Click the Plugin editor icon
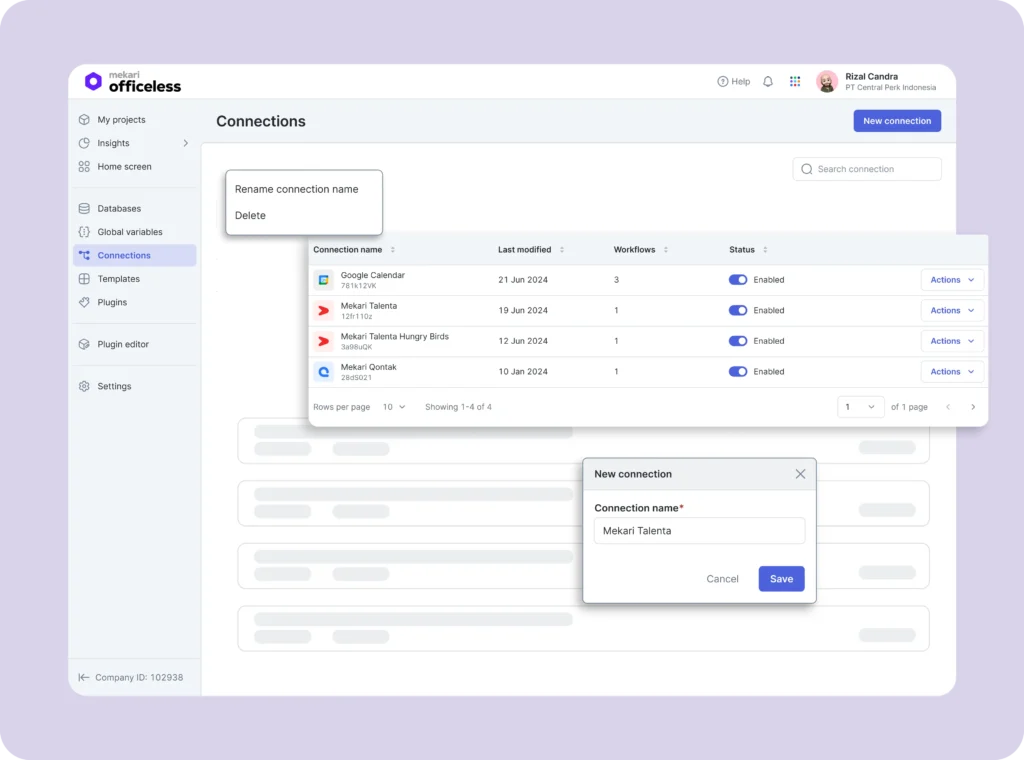This screenshot has height=760, width=1024. [x=84, y=344]
